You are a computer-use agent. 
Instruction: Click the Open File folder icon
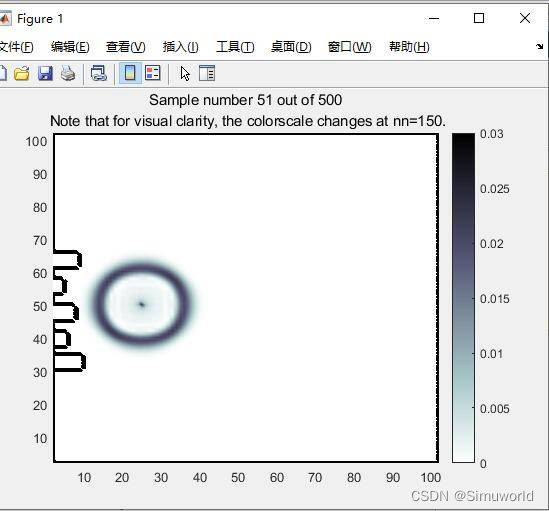pos(22,74)
